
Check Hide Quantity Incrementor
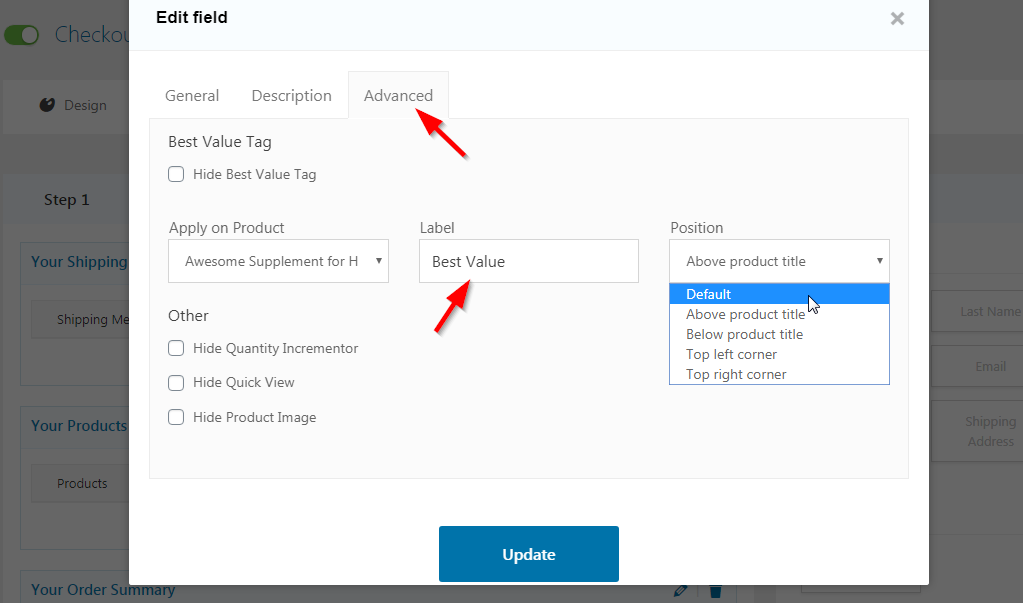(176, 349)
